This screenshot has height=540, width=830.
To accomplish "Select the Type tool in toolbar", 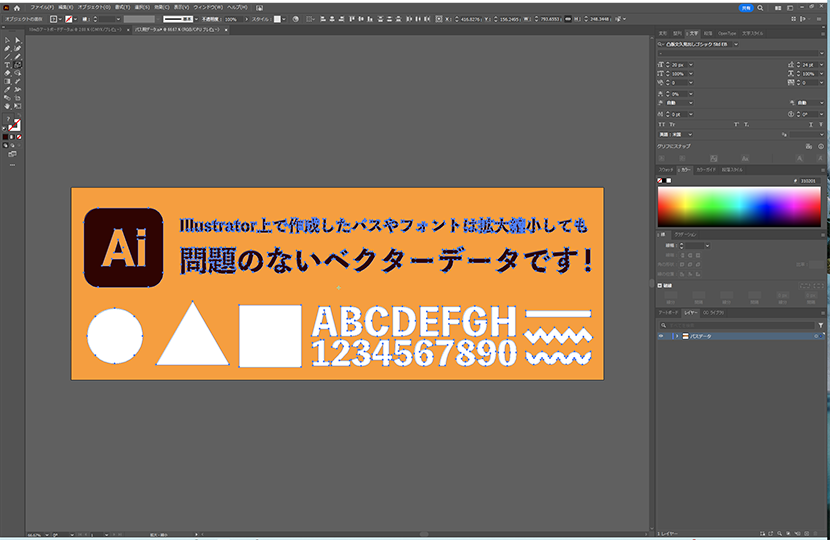I will (x=7, y=64).
